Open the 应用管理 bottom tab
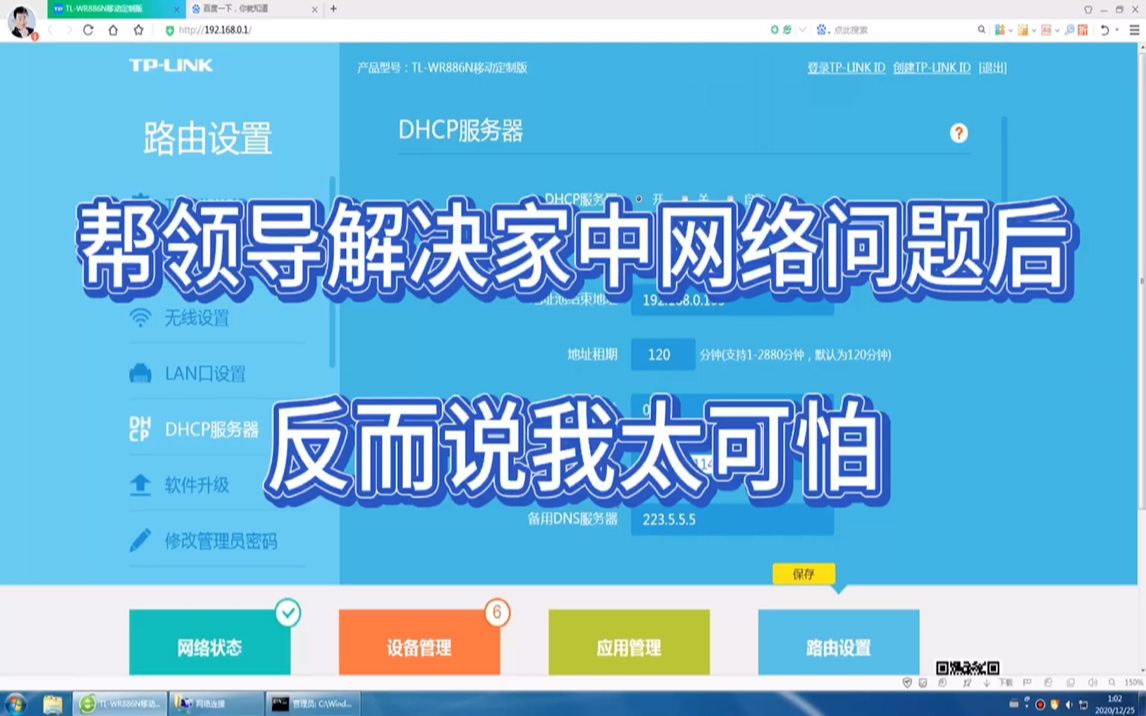The image size is (1146, 716). [629, 643]
